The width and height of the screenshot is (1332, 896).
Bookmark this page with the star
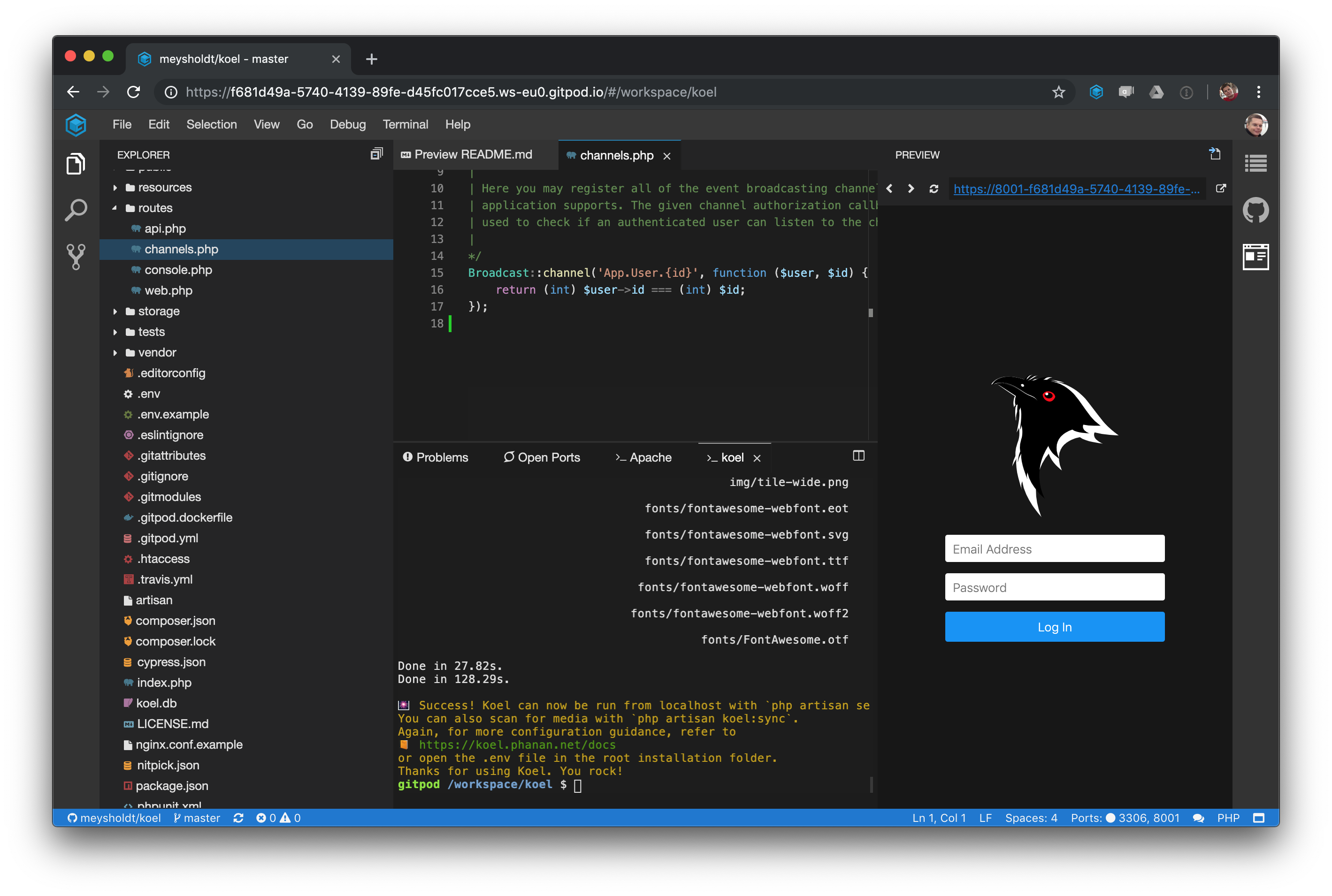(x=1058, y=92)
